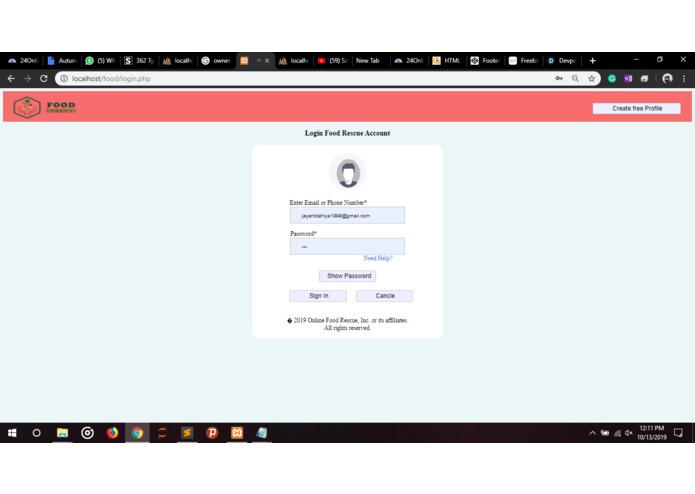Screen dimensions: 695x494
Task: Open the Need Help? link
Action: [378, 258]
